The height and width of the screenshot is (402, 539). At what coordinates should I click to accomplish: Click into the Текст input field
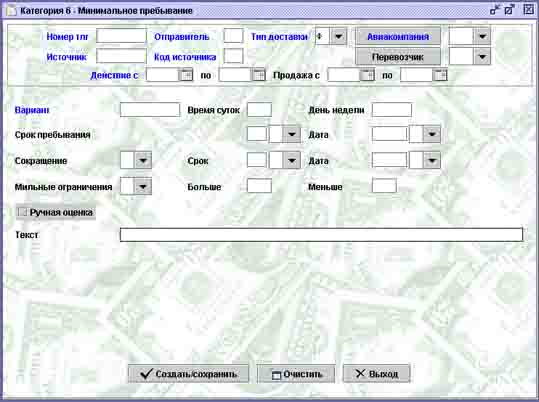click(x=321, y=235)
